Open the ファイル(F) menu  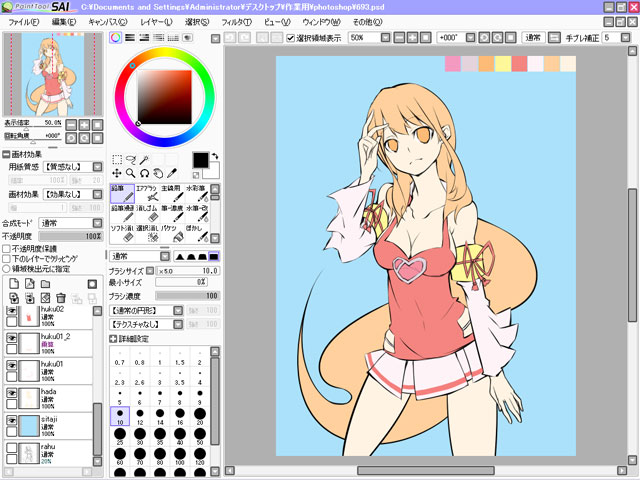pos(24,22)
